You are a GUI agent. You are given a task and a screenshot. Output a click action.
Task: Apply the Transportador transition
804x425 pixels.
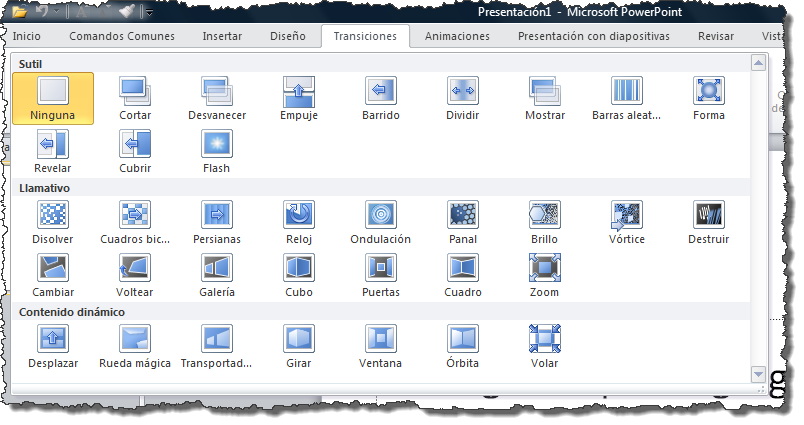coord(217,346)
